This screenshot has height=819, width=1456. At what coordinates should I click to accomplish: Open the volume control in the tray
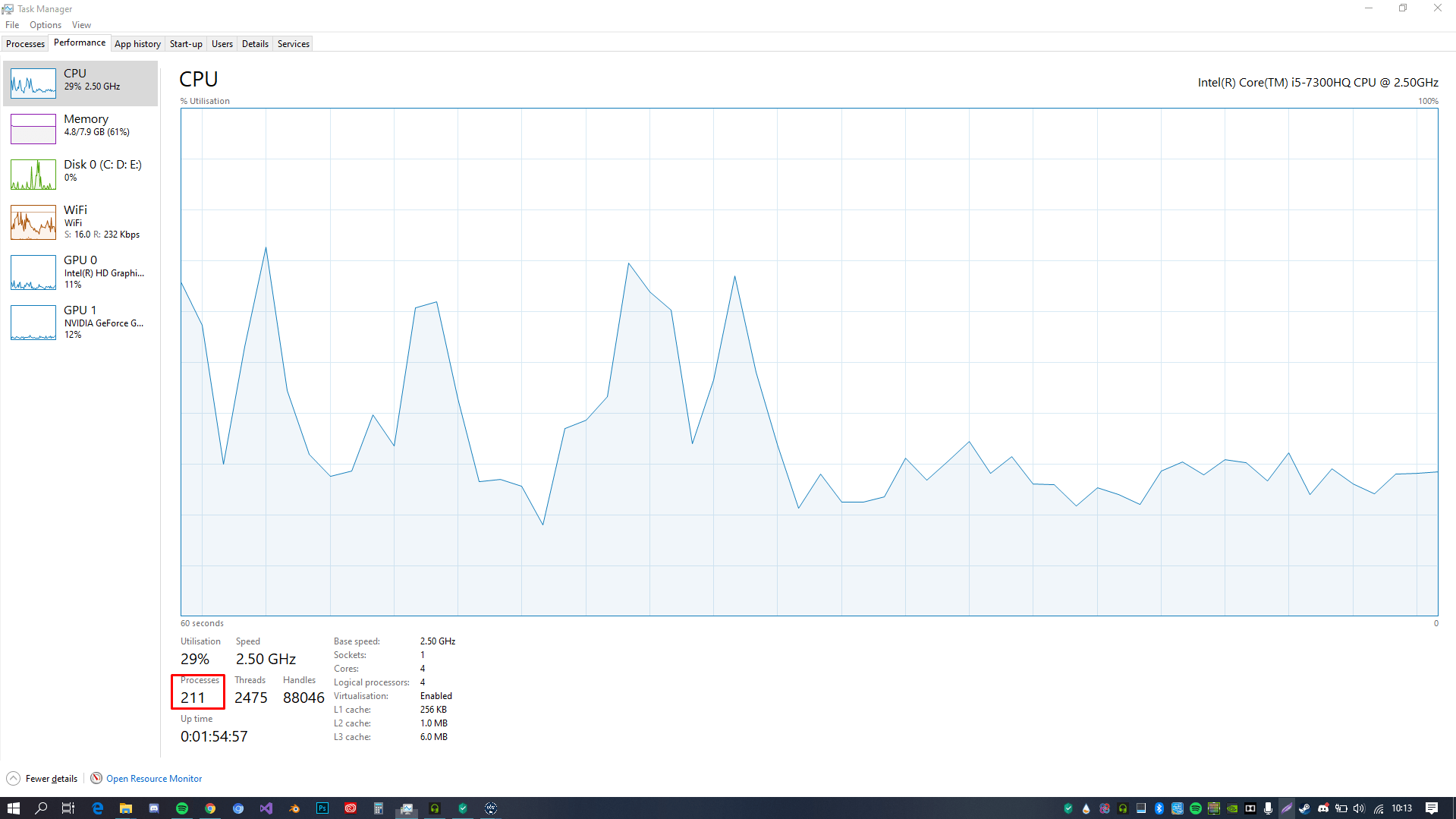coord(1359,808)
